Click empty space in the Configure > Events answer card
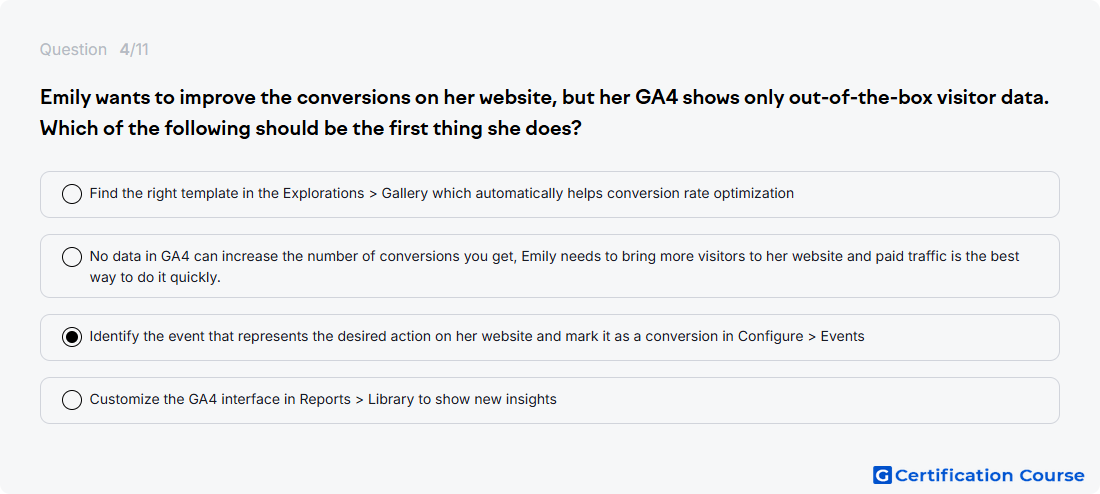The image size is (1100, 494). click(x=961, y=338)
